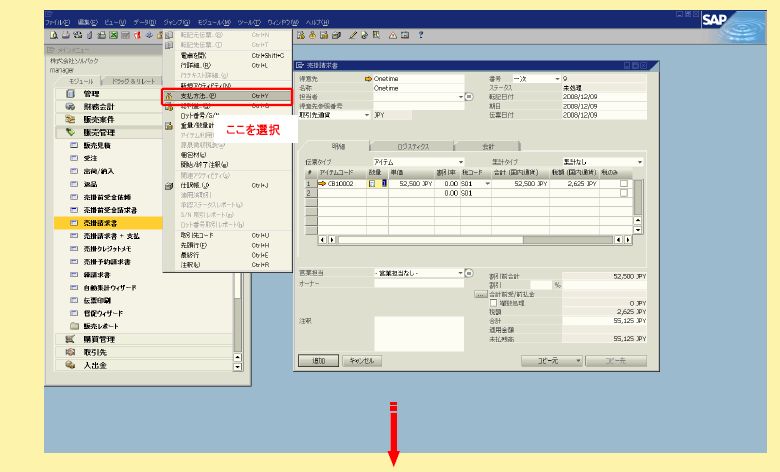780x472 pixels.
Task: Click the grid vertical scrollbar down arrow
Action: (638, 230)
